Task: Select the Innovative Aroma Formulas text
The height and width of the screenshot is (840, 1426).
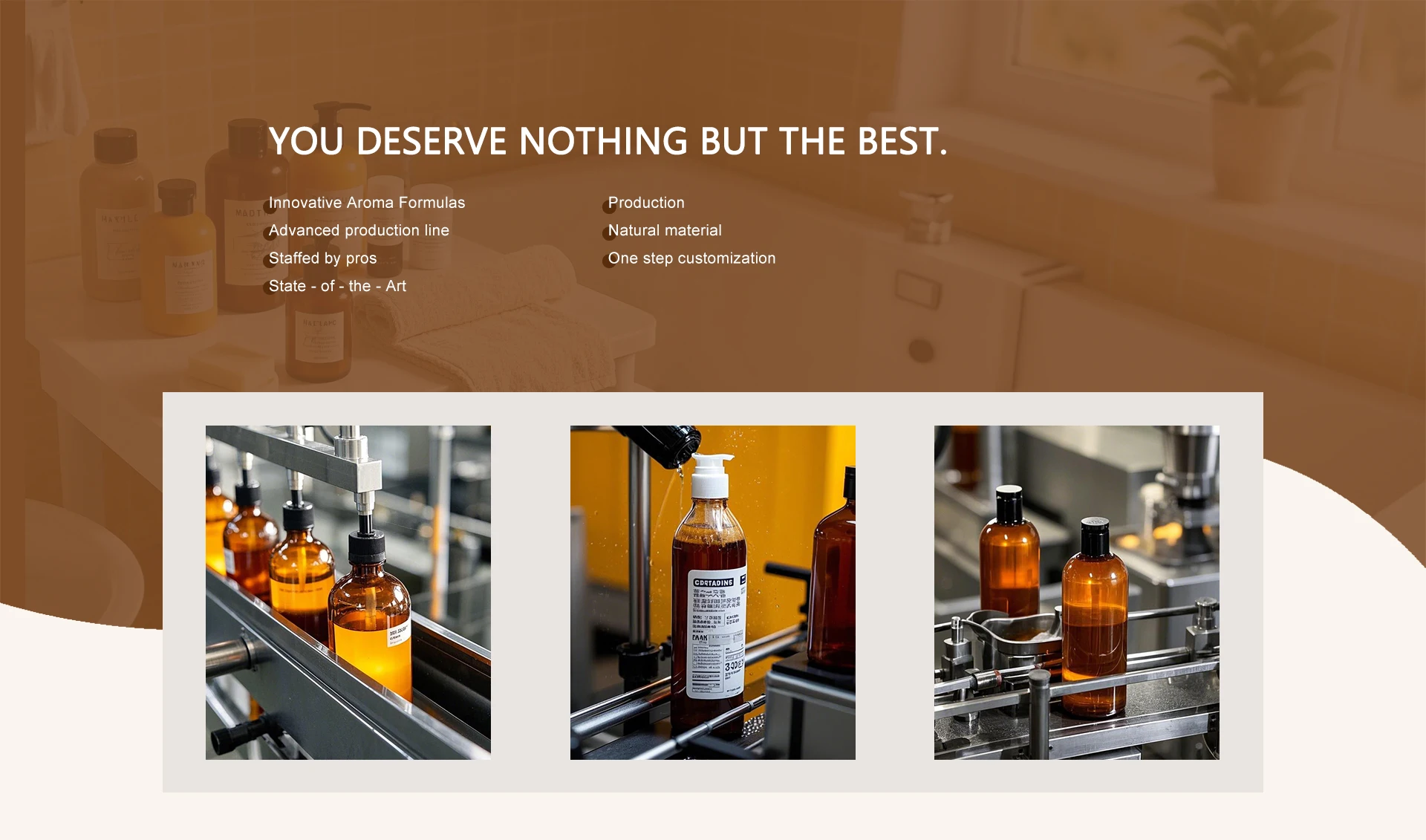Action: 367,203
